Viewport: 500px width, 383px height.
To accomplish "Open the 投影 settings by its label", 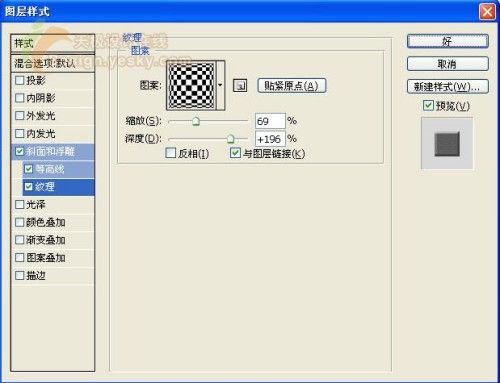I will click(36, 80).
